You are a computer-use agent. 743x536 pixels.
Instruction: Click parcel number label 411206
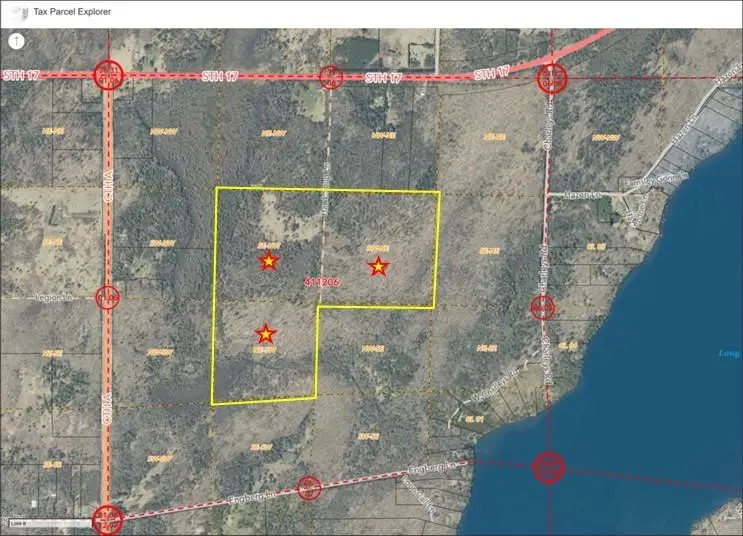(322, 283)
